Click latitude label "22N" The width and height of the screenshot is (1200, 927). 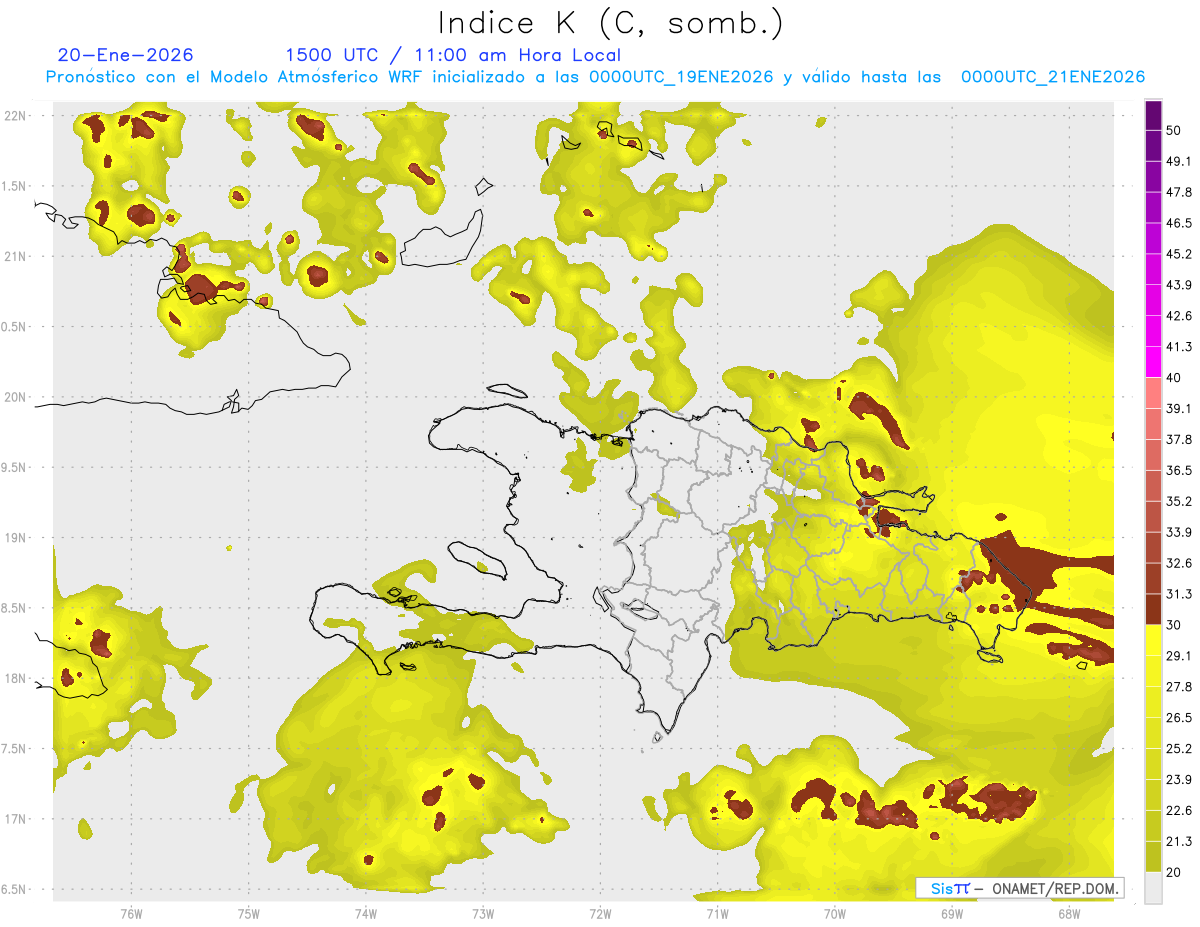point(15,115)
